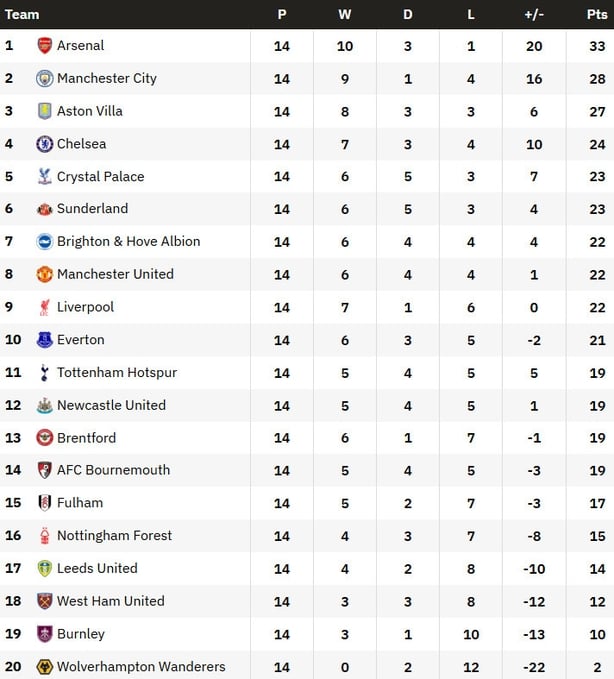
Task: Click the Wolverhampton Wanderers wolf badge
Action: coord(45,667)
